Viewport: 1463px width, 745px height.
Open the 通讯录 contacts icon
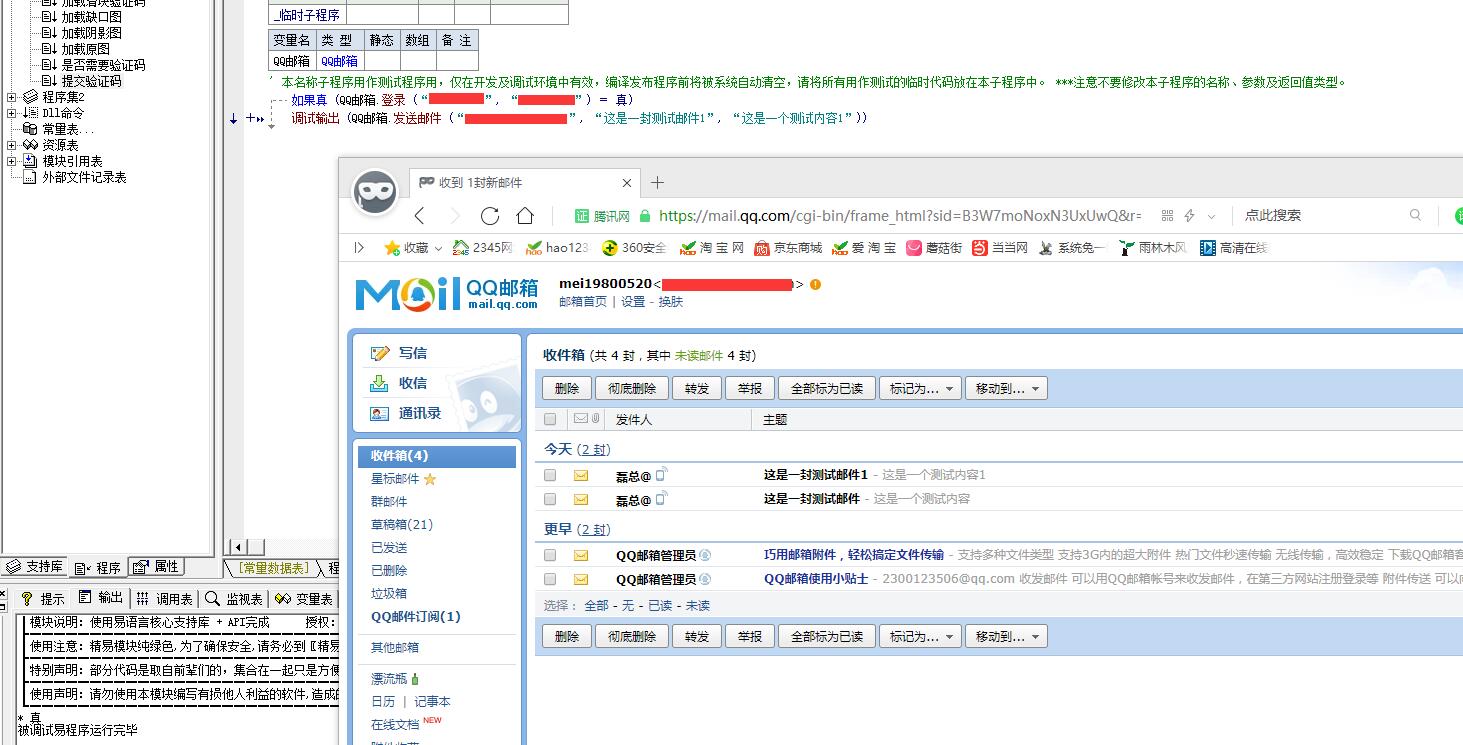(381, 413)
